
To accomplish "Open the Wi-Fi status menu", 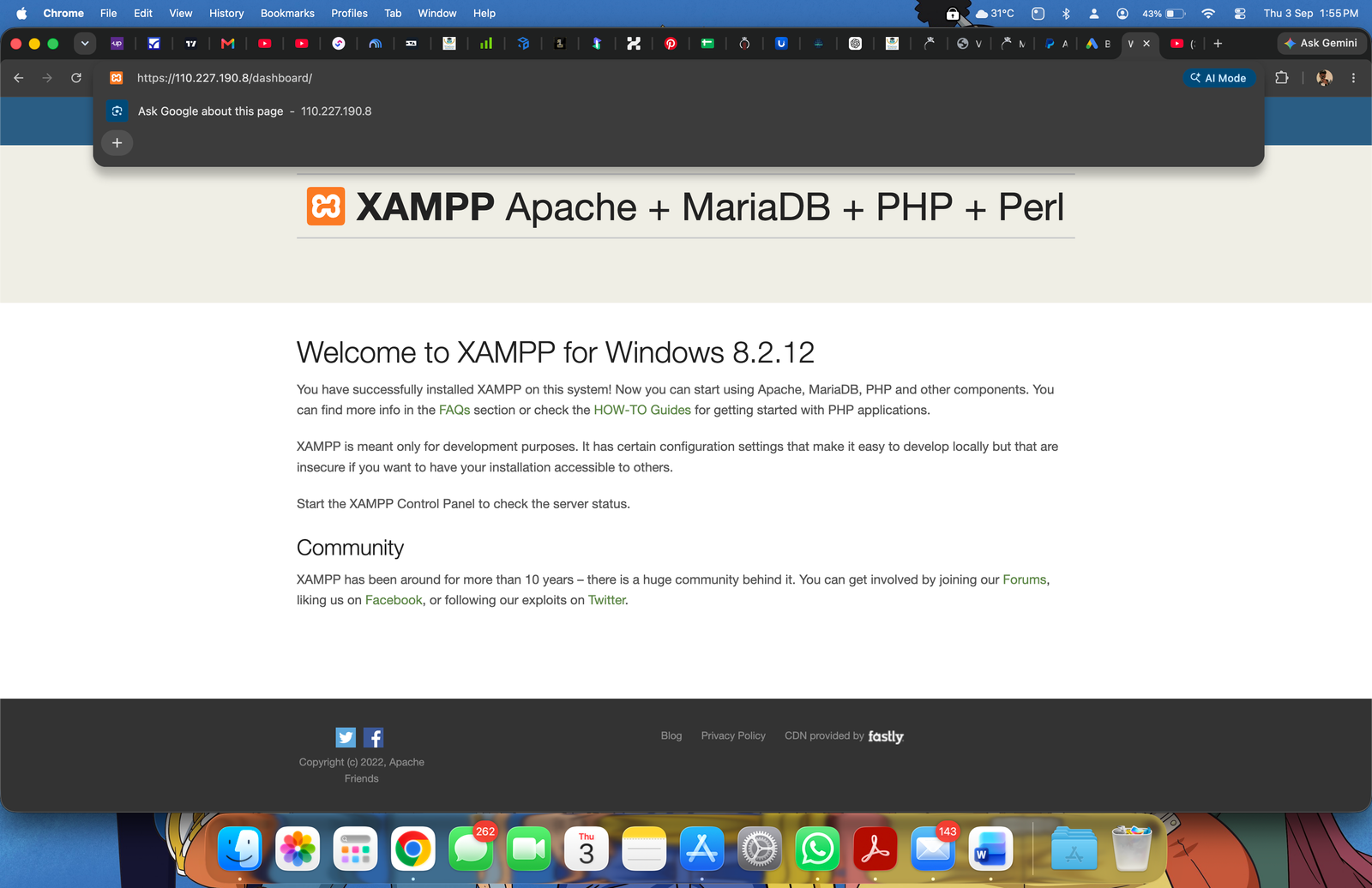I will click(x=1208, y=13).
